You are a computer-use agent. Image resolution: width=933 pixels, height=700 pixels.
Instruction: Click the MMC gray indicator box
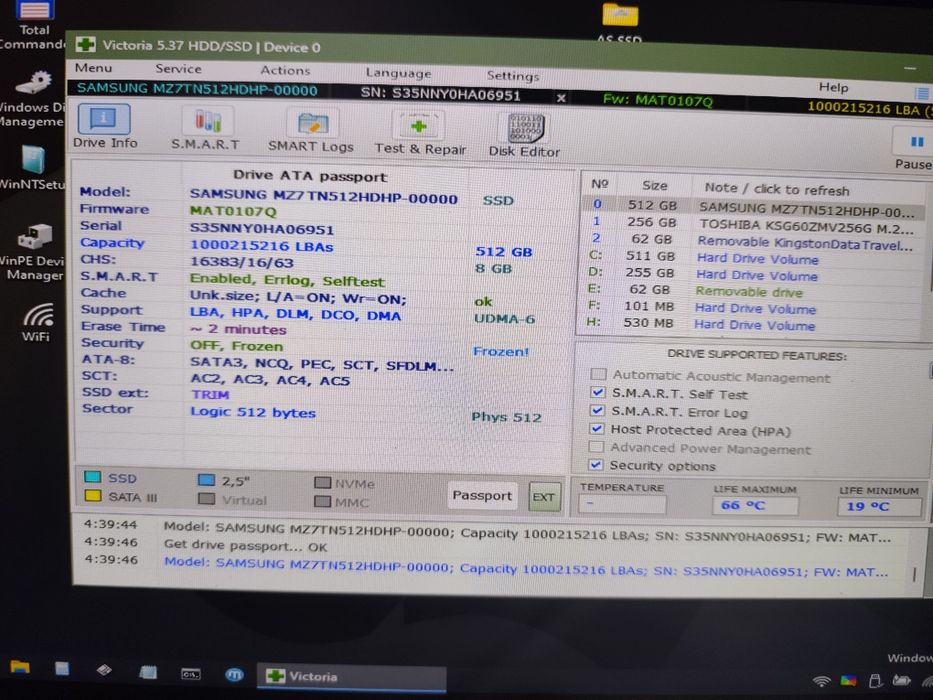click(323, 501)
